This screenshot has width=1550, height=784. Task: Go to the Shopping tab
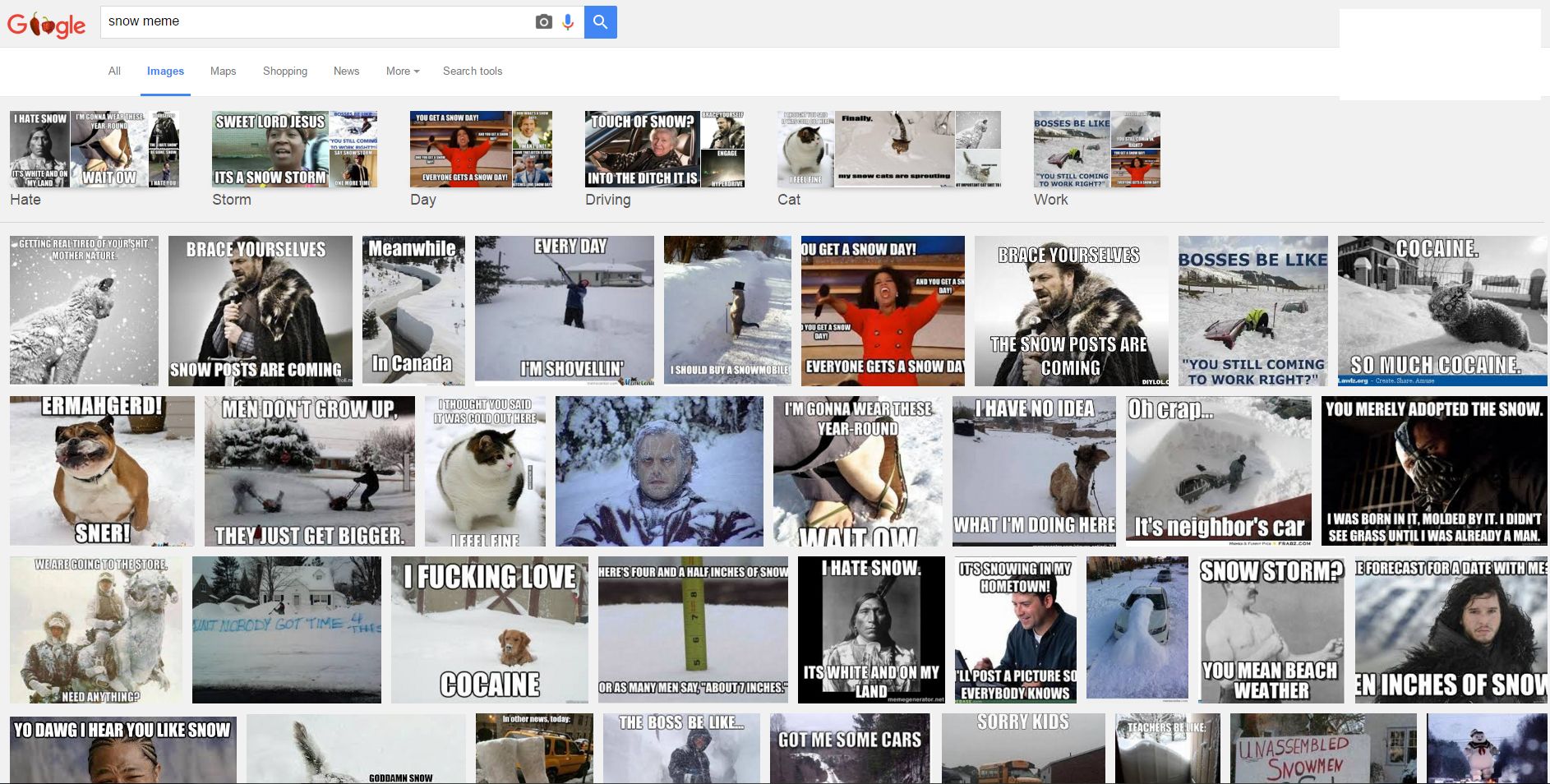pyautogui.click(x=285, y=71)
